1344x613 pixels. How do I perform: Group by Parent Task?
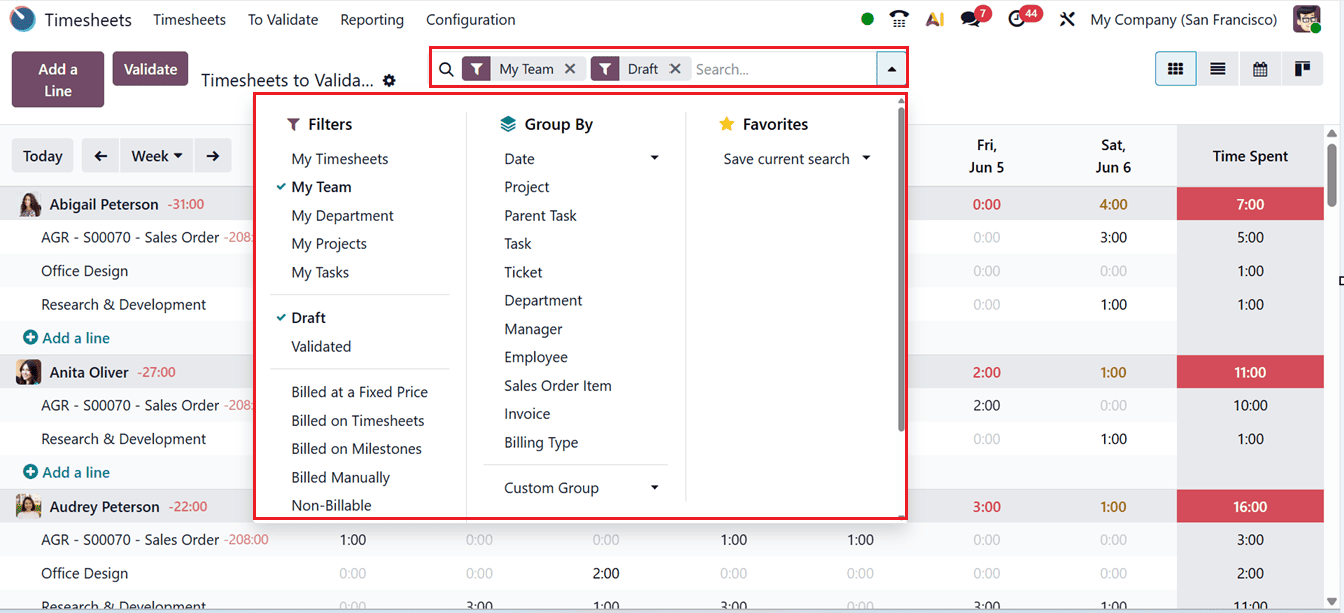click(x=541, y=216)
